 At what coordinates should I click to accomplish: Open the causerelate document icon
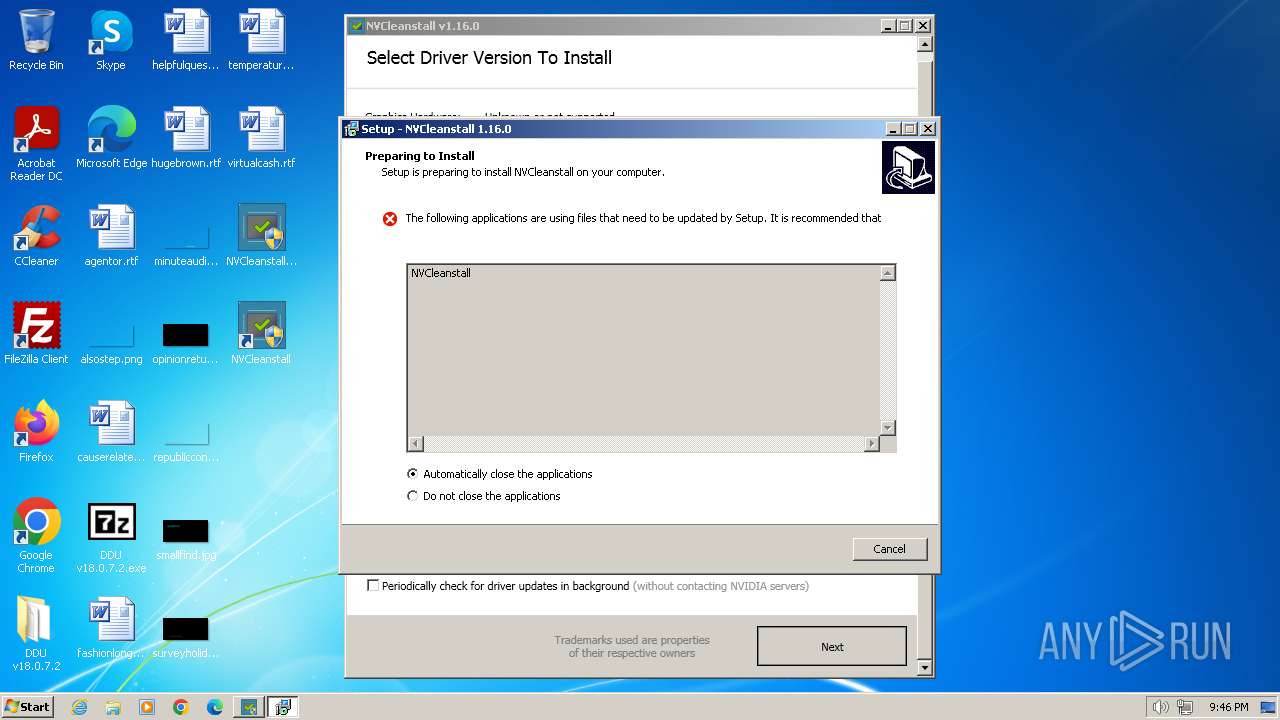click(x=111, y=432)
